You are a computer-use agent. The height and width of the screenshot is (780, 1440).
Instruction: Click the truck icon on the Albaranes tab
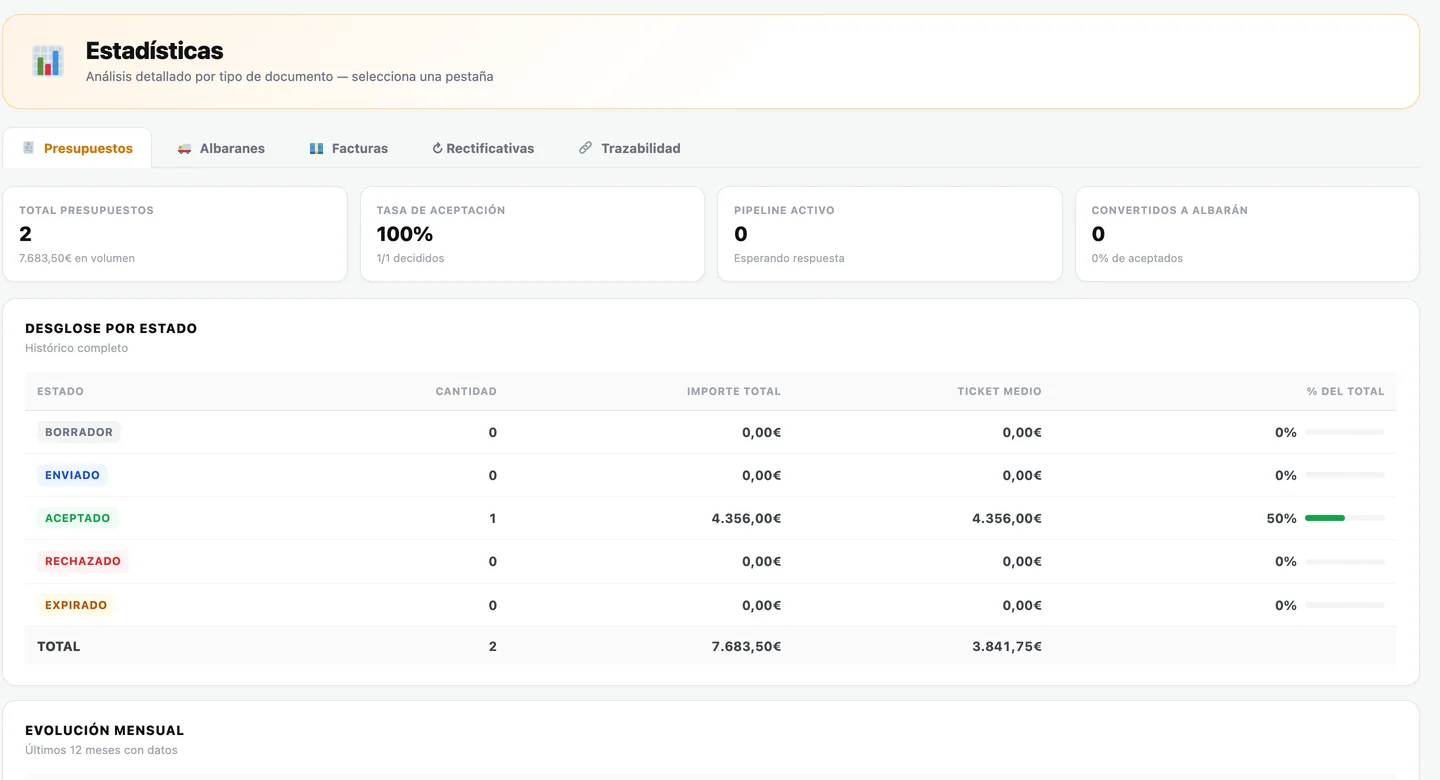(x=184, y=148)
